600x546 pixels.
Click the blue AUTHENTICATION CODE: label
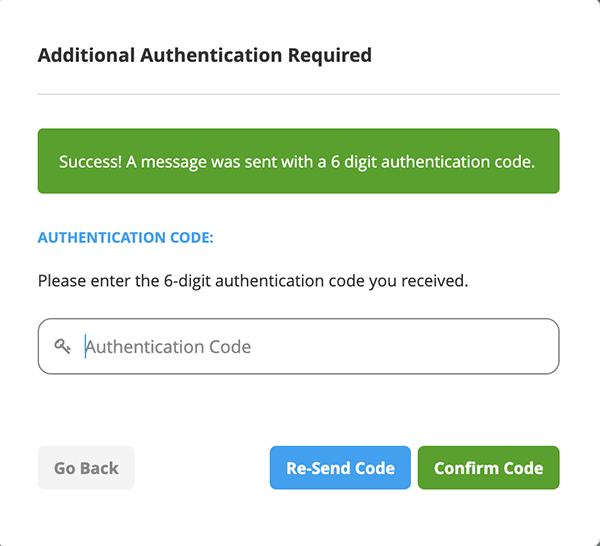click(126, 238)
